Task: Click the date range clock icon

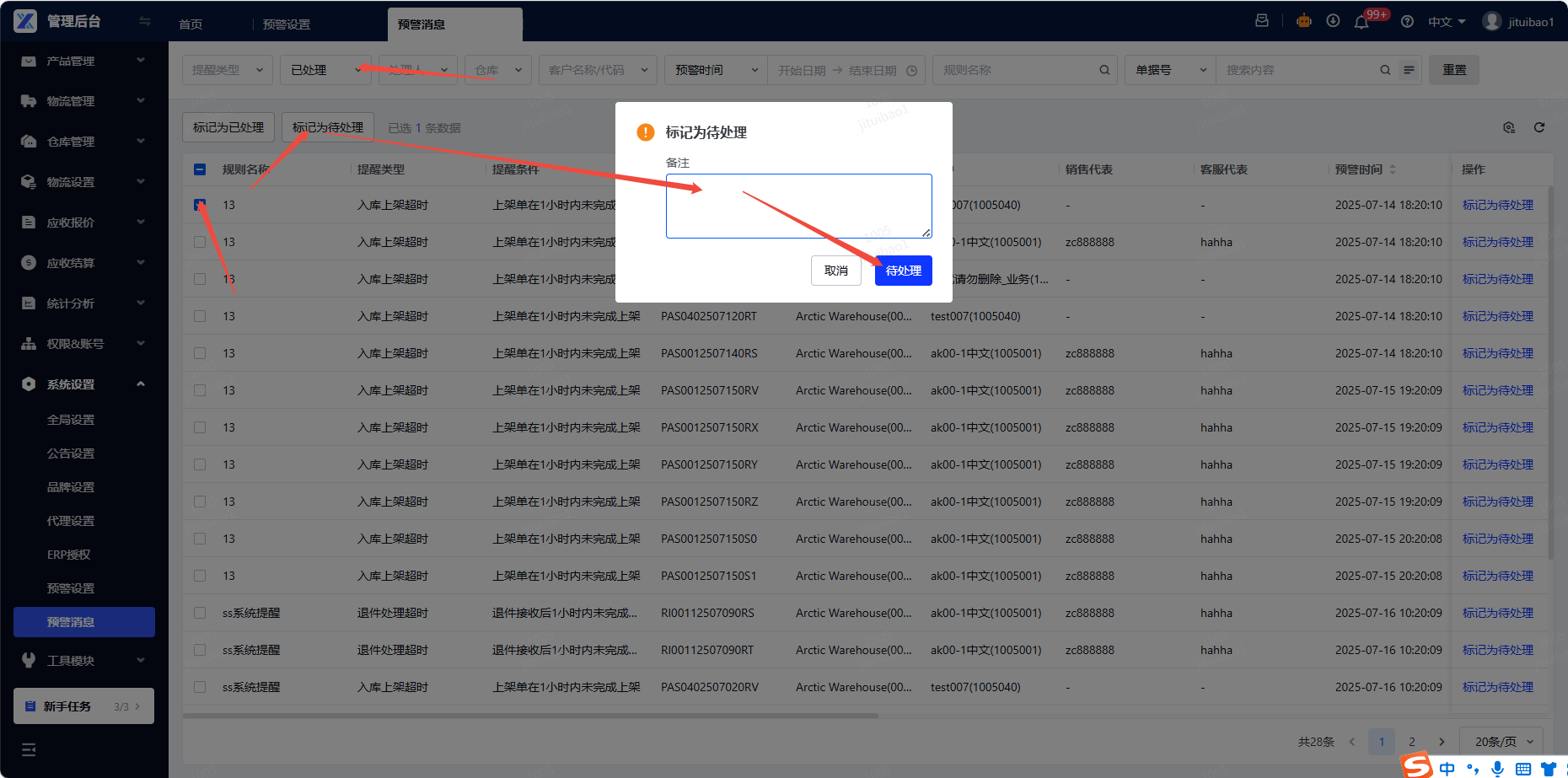Action: coord(911,71)
